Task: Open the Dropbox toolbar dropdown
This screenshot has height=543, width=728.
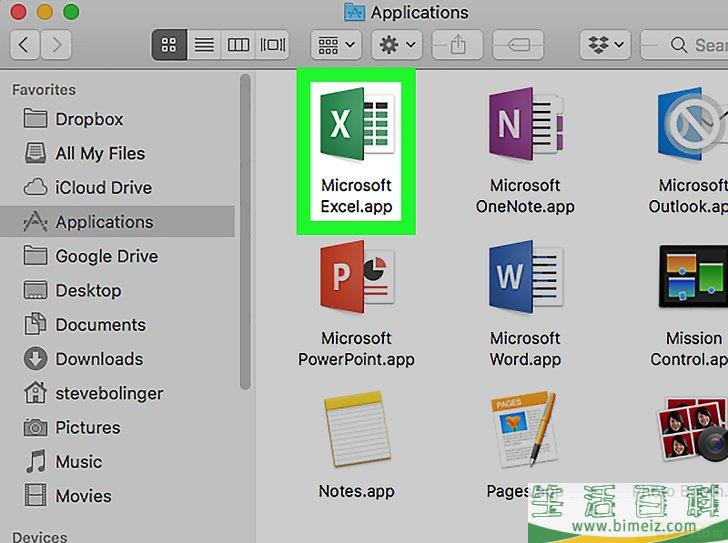Action: tap(605, 45)
